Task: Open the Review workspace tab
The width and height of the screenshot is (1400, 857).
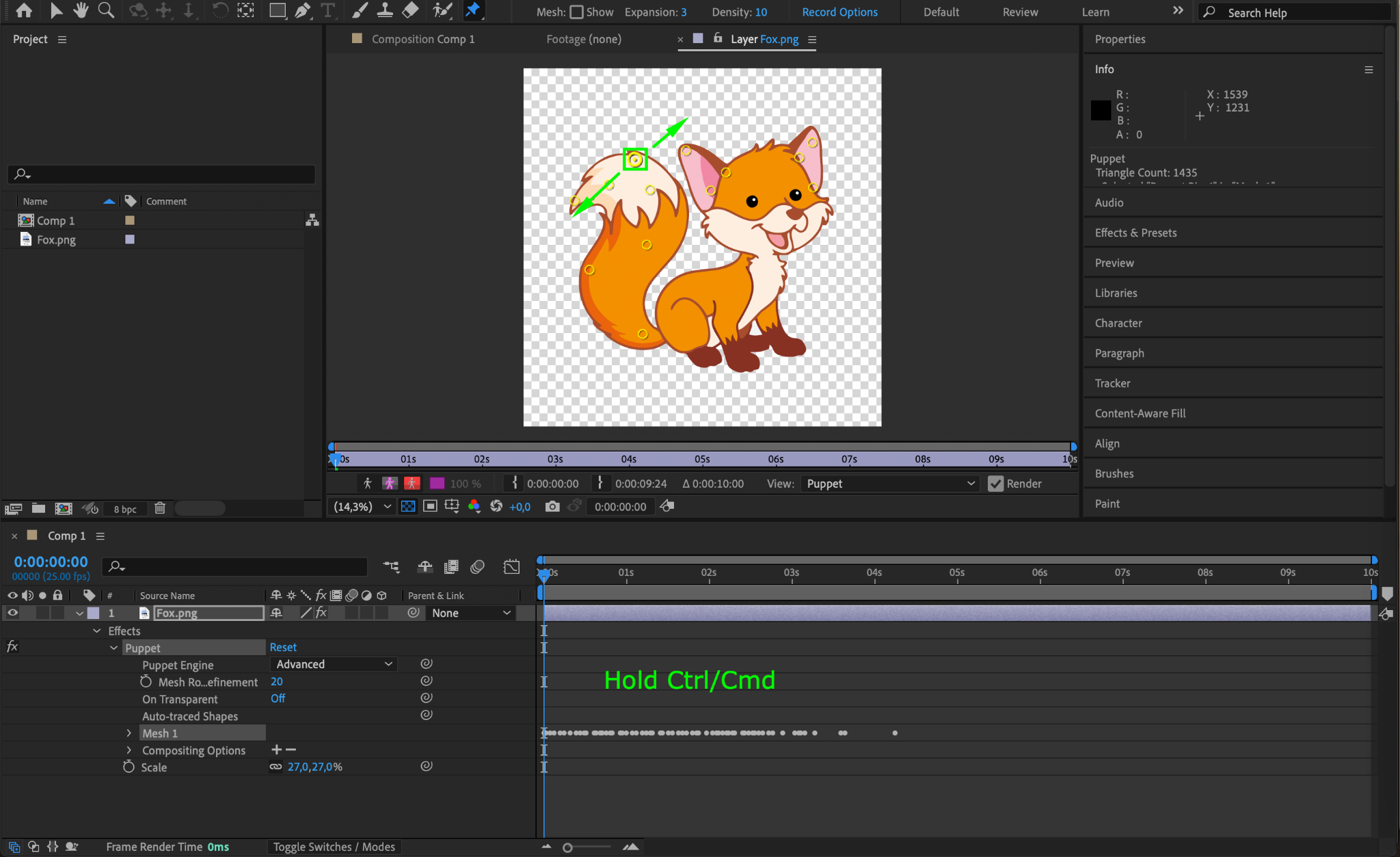Action: click(1020, 12)
